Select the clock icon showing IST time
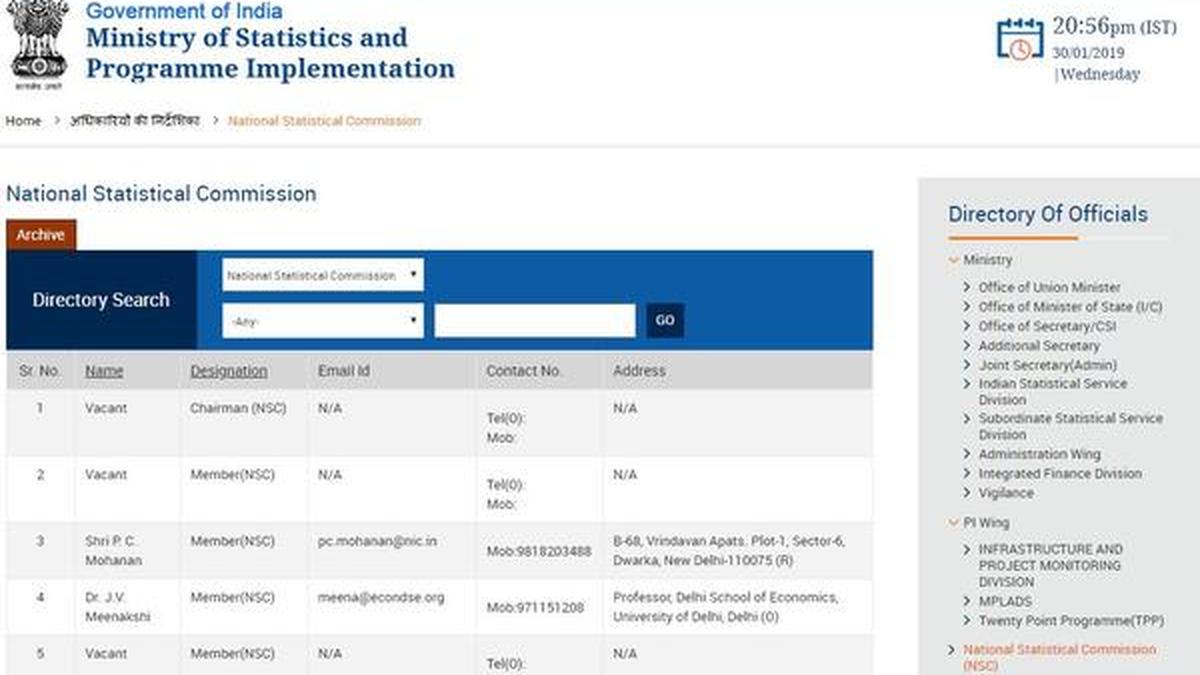 click(x=1018, y=46)
